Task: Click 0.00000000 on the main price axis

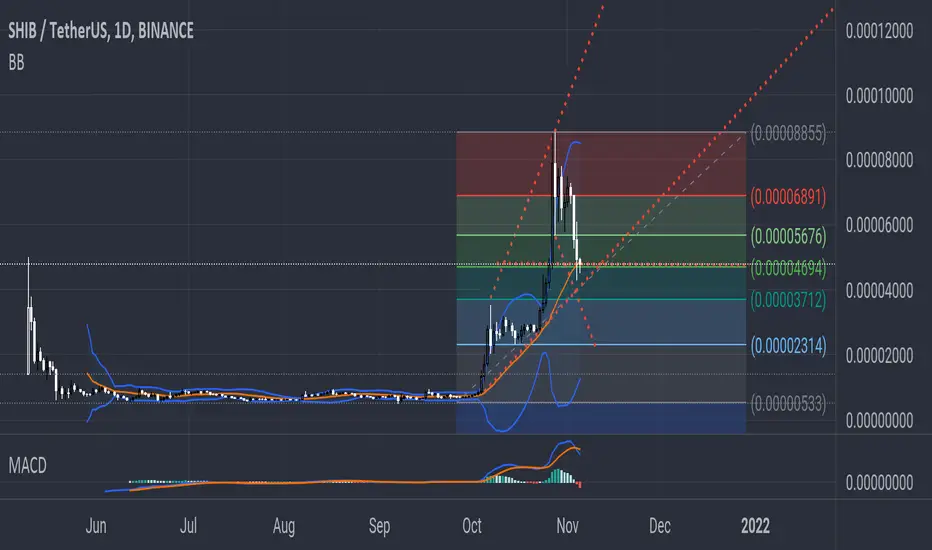Action: coord(879,420)
